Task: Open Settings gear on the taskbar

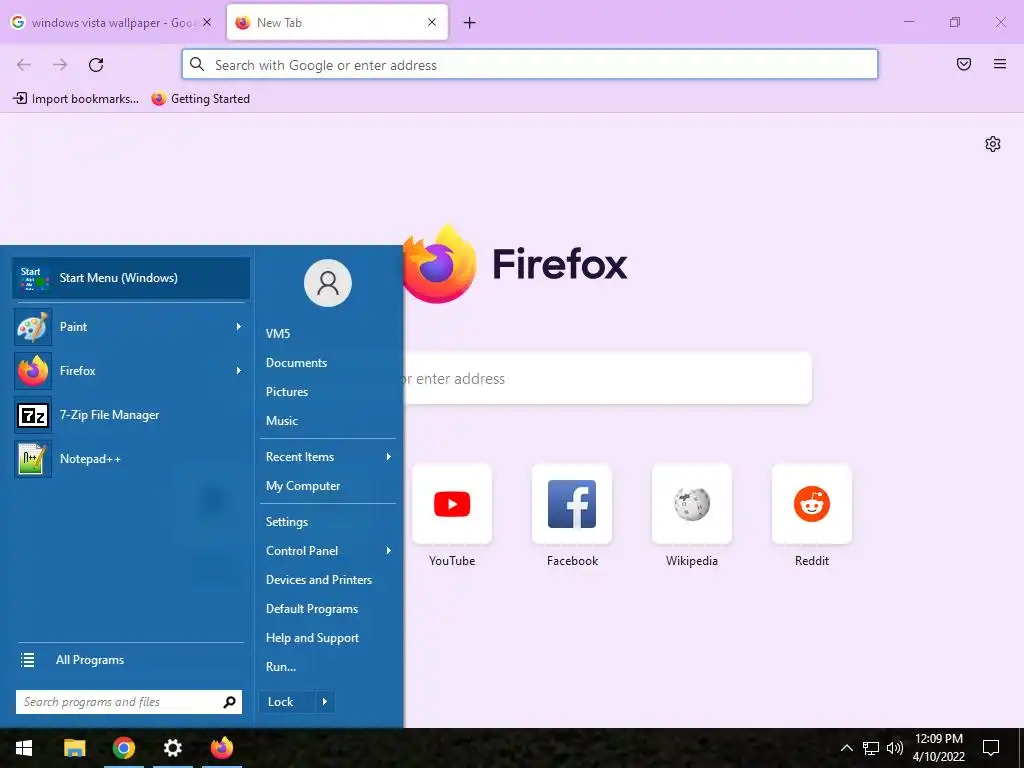Action: pyautogui.click(x=172, y=748)
